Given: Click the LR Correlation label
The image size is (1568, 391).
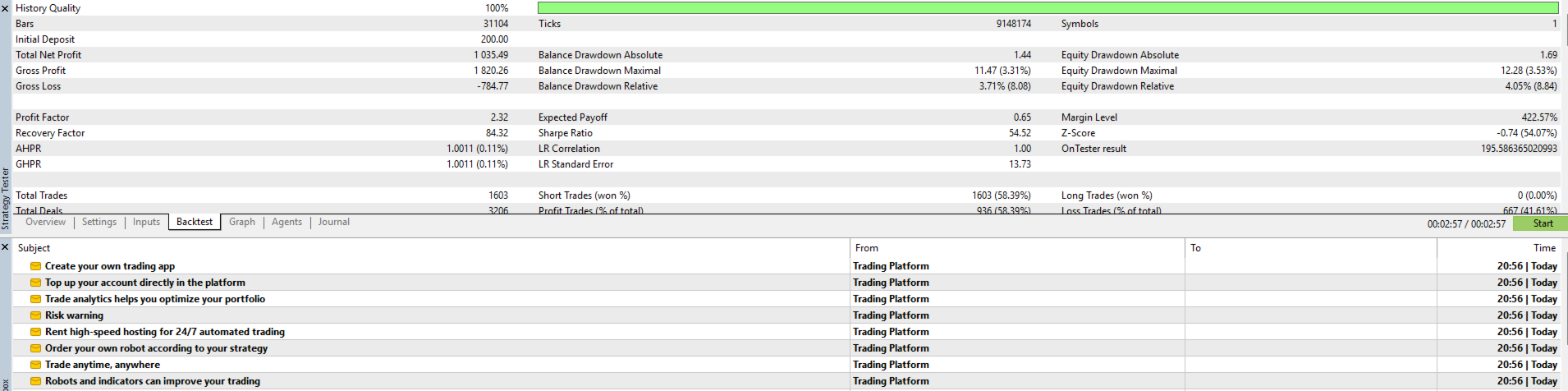Looking at the screenshot, I should [x=569, y=149].
